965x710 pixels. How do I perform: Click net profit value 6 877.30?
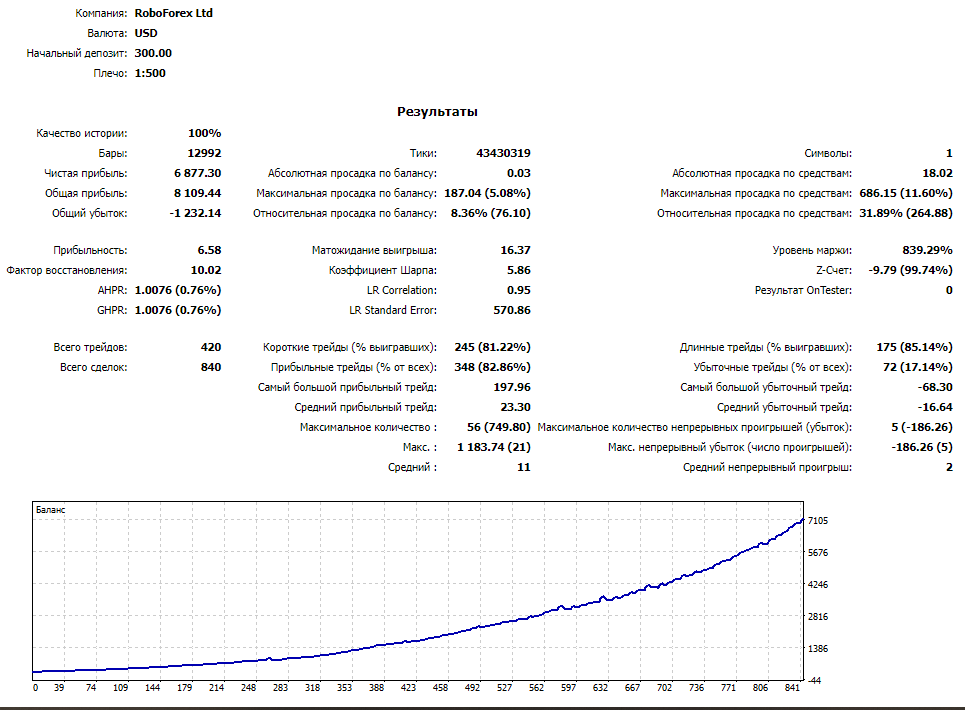point(198,174)
